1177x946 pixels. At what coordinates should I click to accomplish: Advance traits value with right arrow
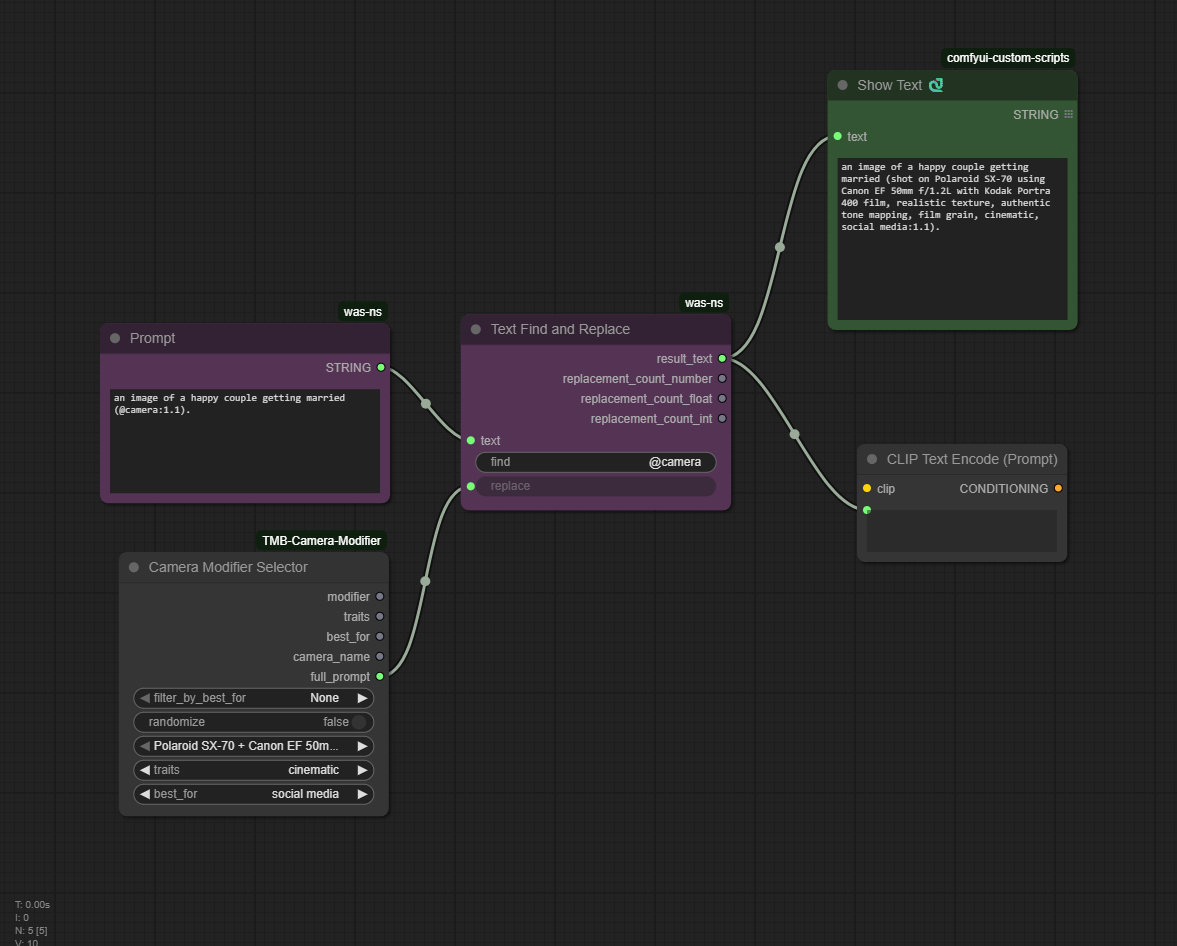[362, 770]
